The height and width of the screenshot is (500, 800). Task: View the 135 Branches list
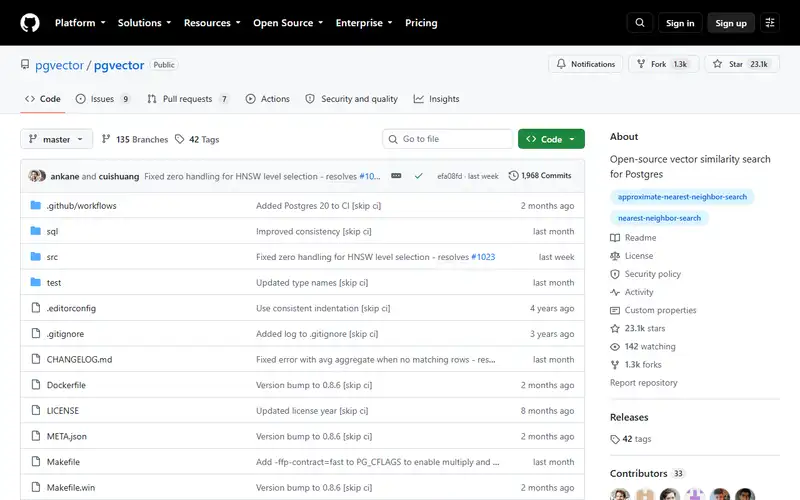(x=135, y=139)
